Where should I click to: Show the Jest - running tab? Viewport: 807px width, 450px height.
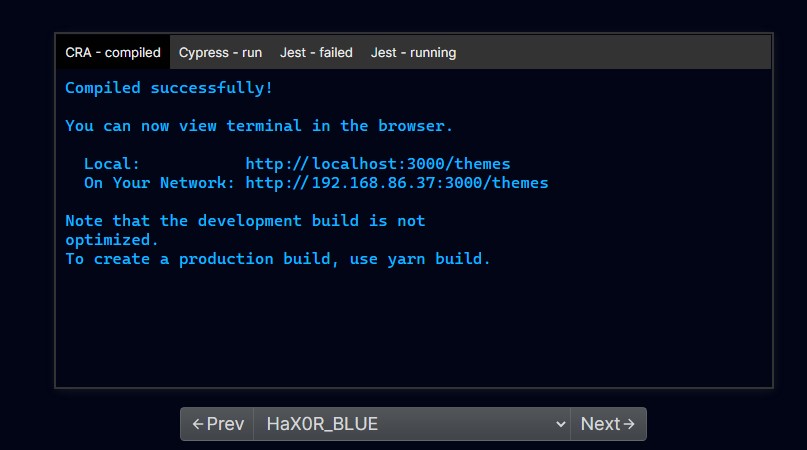(413, 53)
